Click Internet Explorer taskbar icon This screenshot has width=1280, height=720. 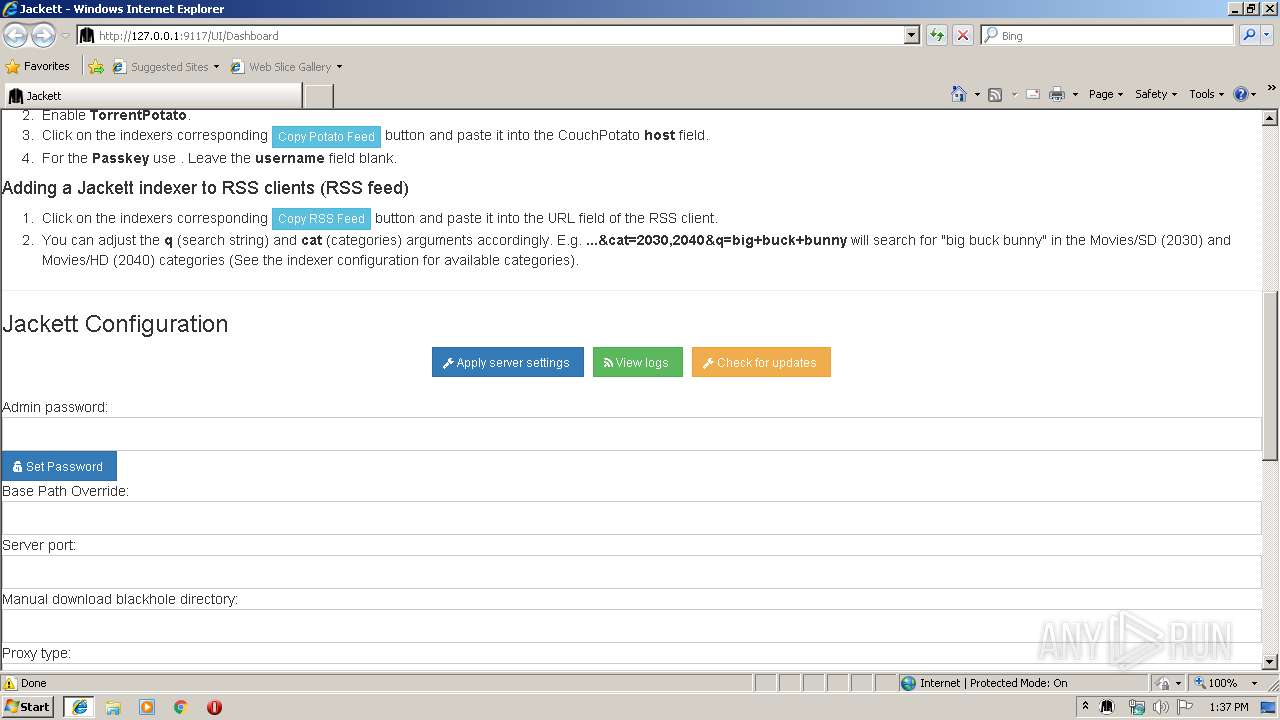click(79, 706)
